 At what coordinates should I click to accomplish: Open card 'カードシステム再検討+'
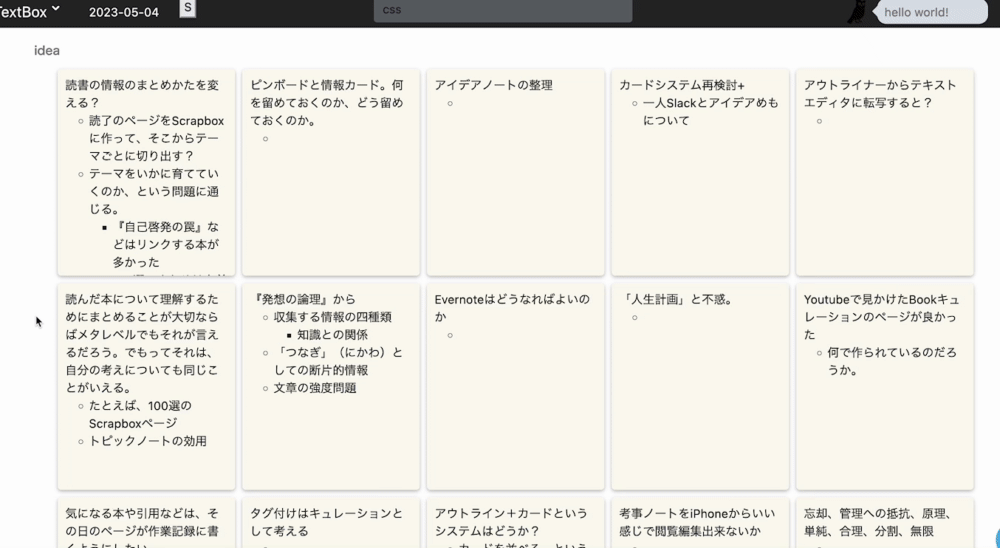pyautogui.click(x=700, y=172)
